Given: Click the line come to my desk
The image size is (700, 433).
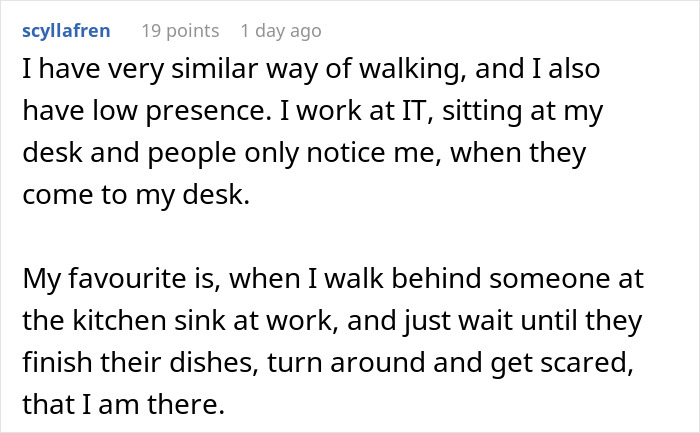Looking at the screenshot, I should [x=136, y=196].
